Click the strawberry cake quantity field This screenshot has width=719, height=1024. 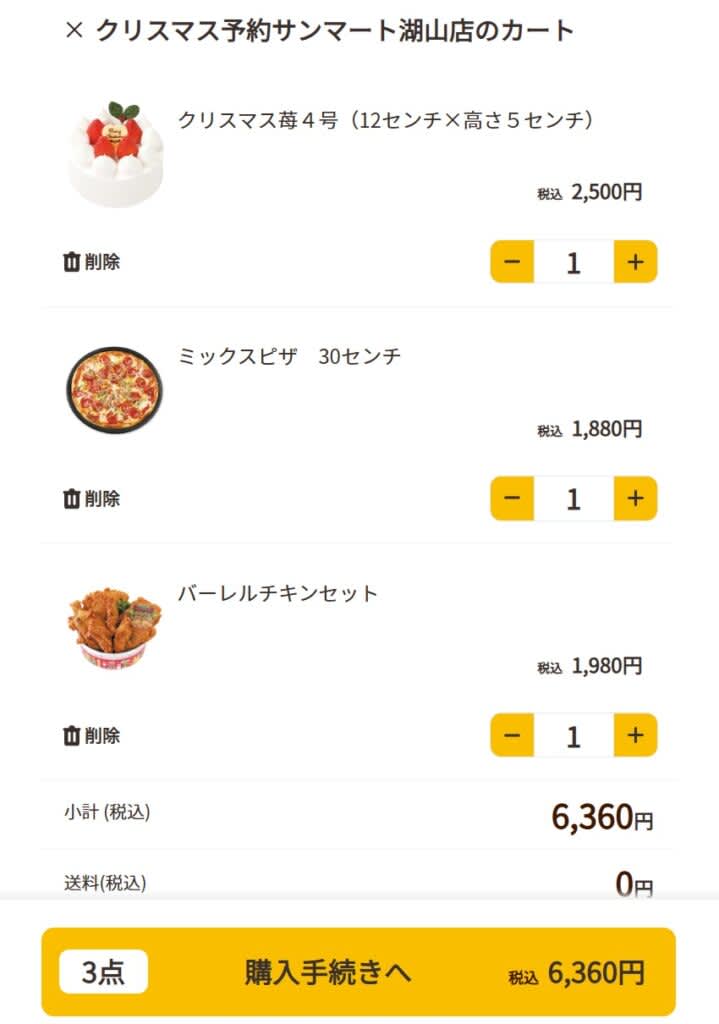[x=573, y=262]
